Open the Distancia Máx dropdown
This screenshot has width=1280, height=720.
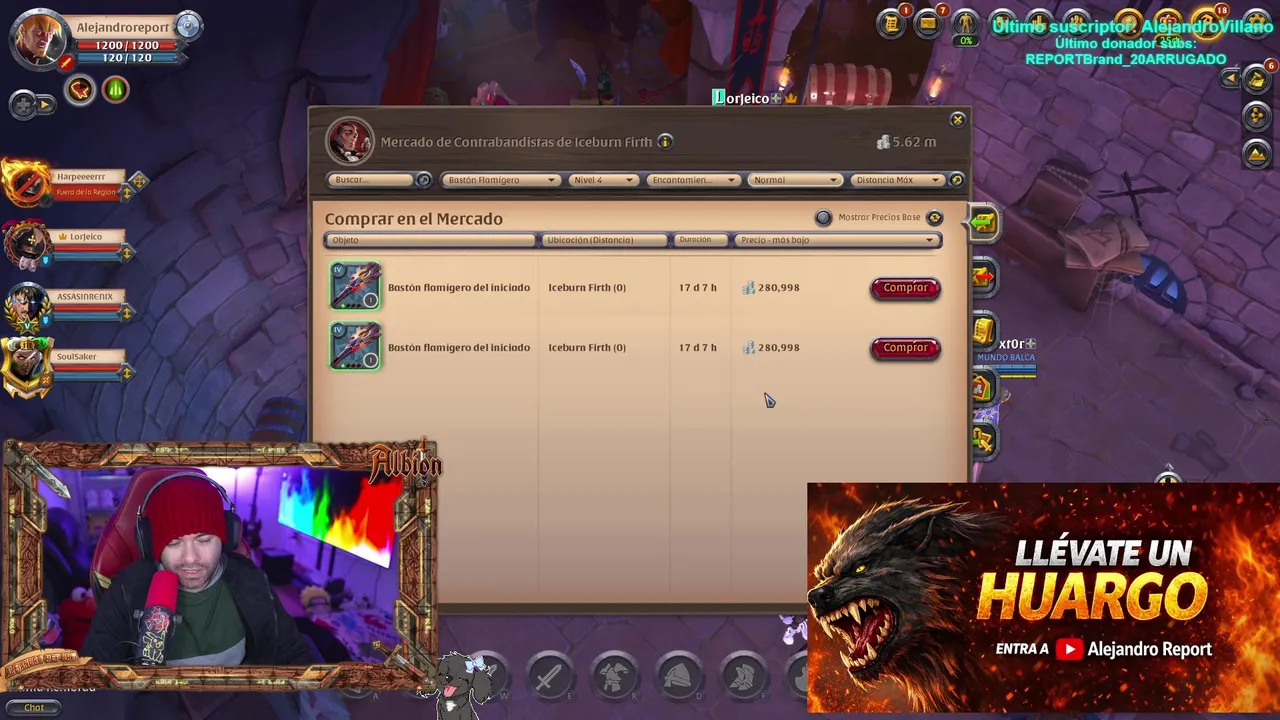pyautogui.click(x=897, y=180)
